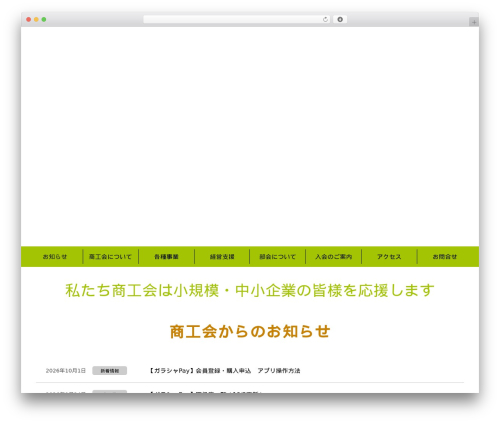
Task: Focus the browser address bar
Action: pos(237,20)
